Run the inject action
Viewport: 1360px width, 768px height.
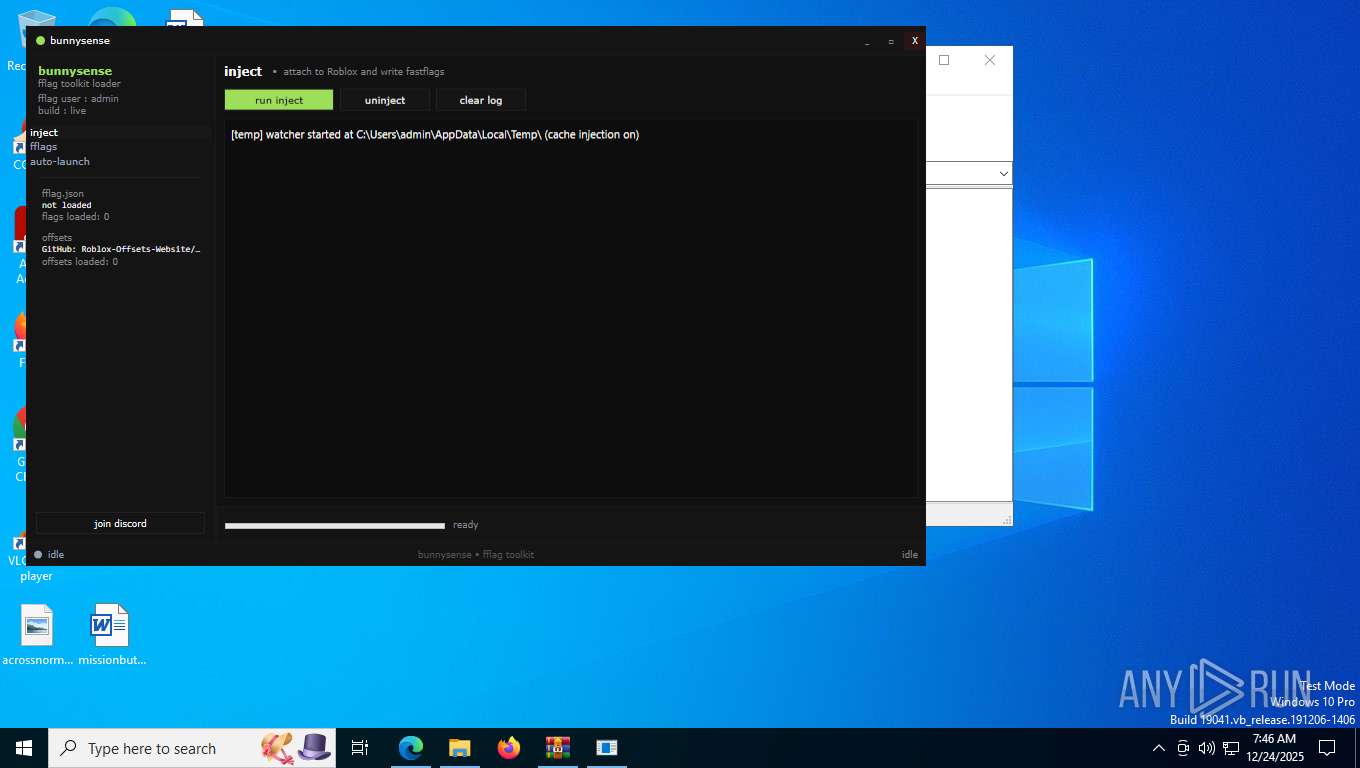pos(279,100)
